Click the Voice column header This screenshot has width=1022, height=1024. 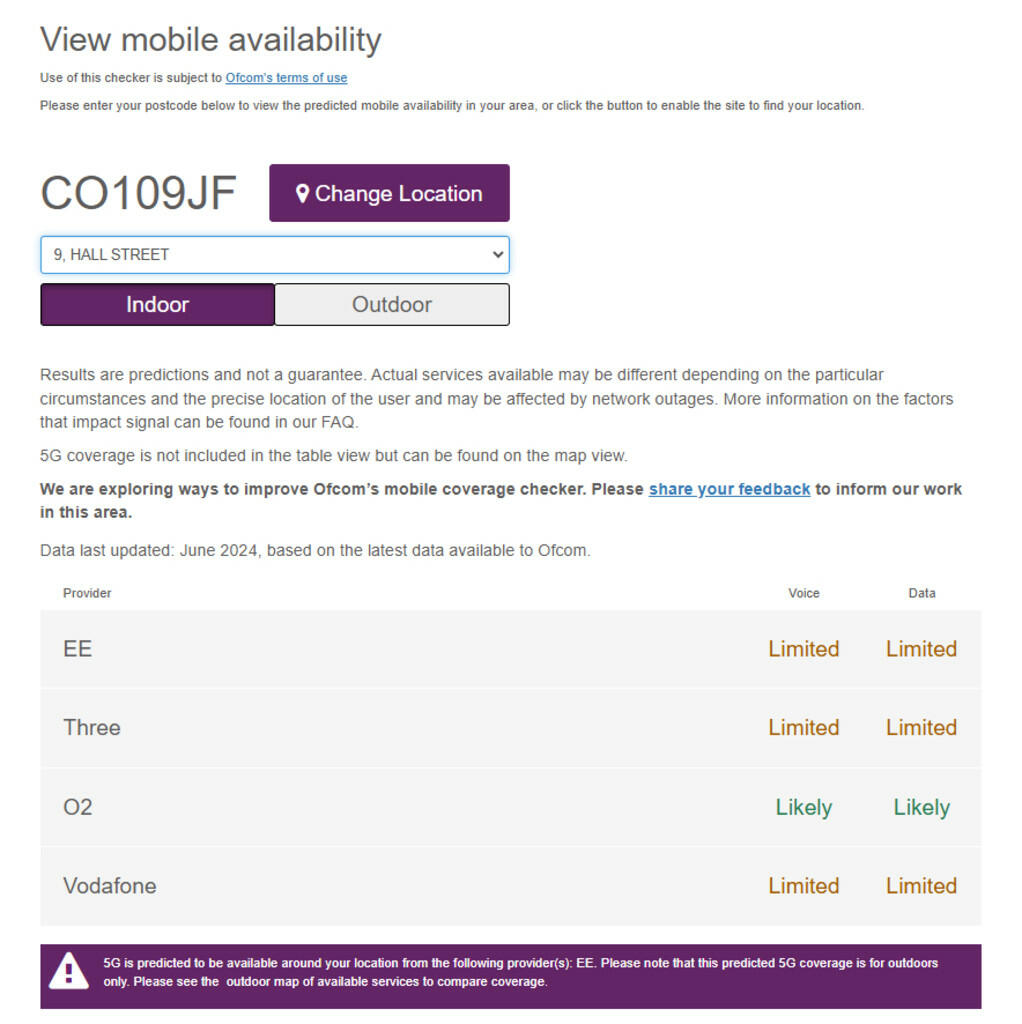click(x=803, y=593)
